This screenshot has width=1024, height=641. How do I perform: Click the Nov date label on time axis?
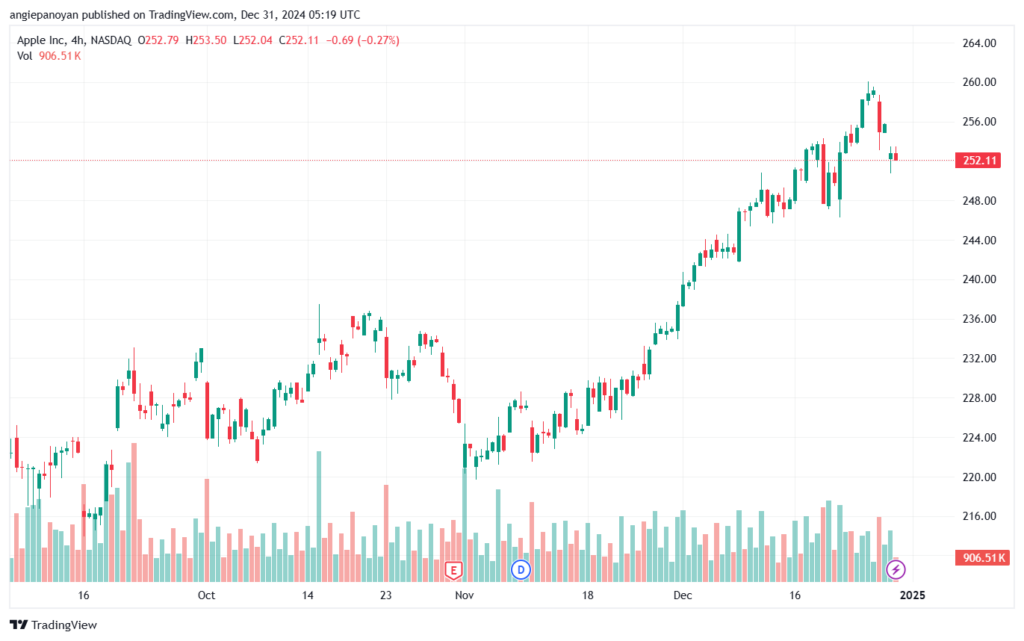click(x=464, y=595)
